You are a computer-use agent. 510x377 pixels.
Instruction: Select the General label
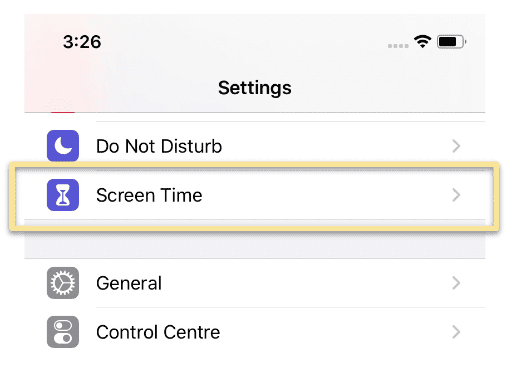[x=129, y=283]
